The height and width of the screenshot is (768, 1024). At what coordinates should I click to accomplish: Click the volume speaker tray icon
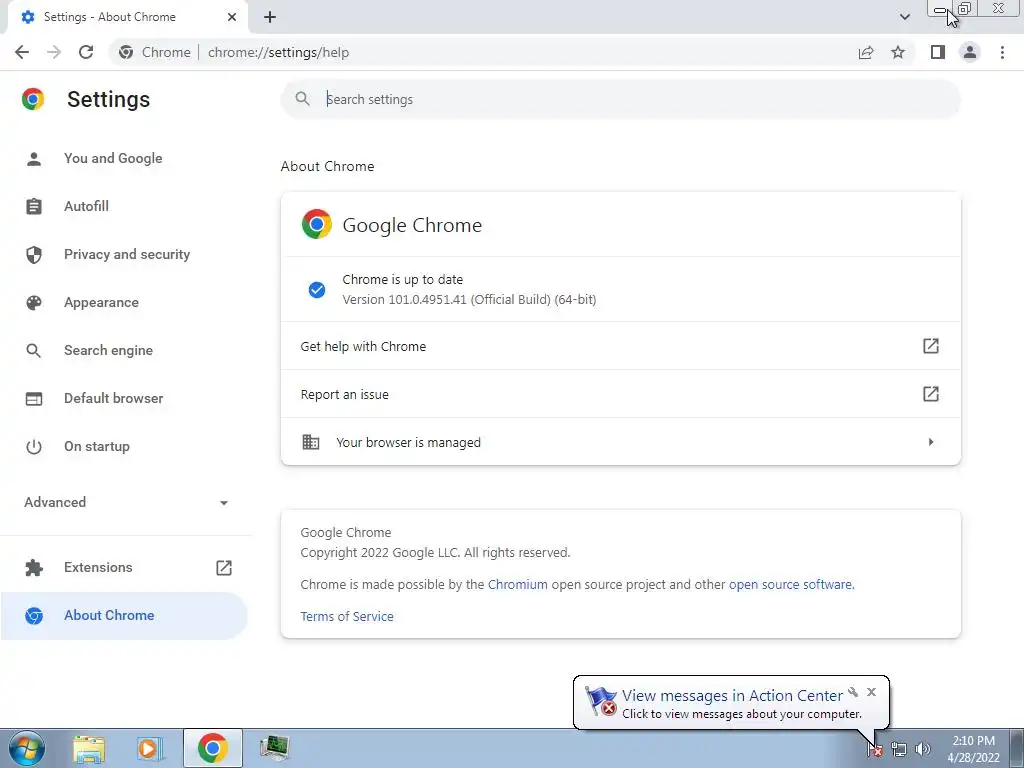pyautogui.click(x=923, y=750)
